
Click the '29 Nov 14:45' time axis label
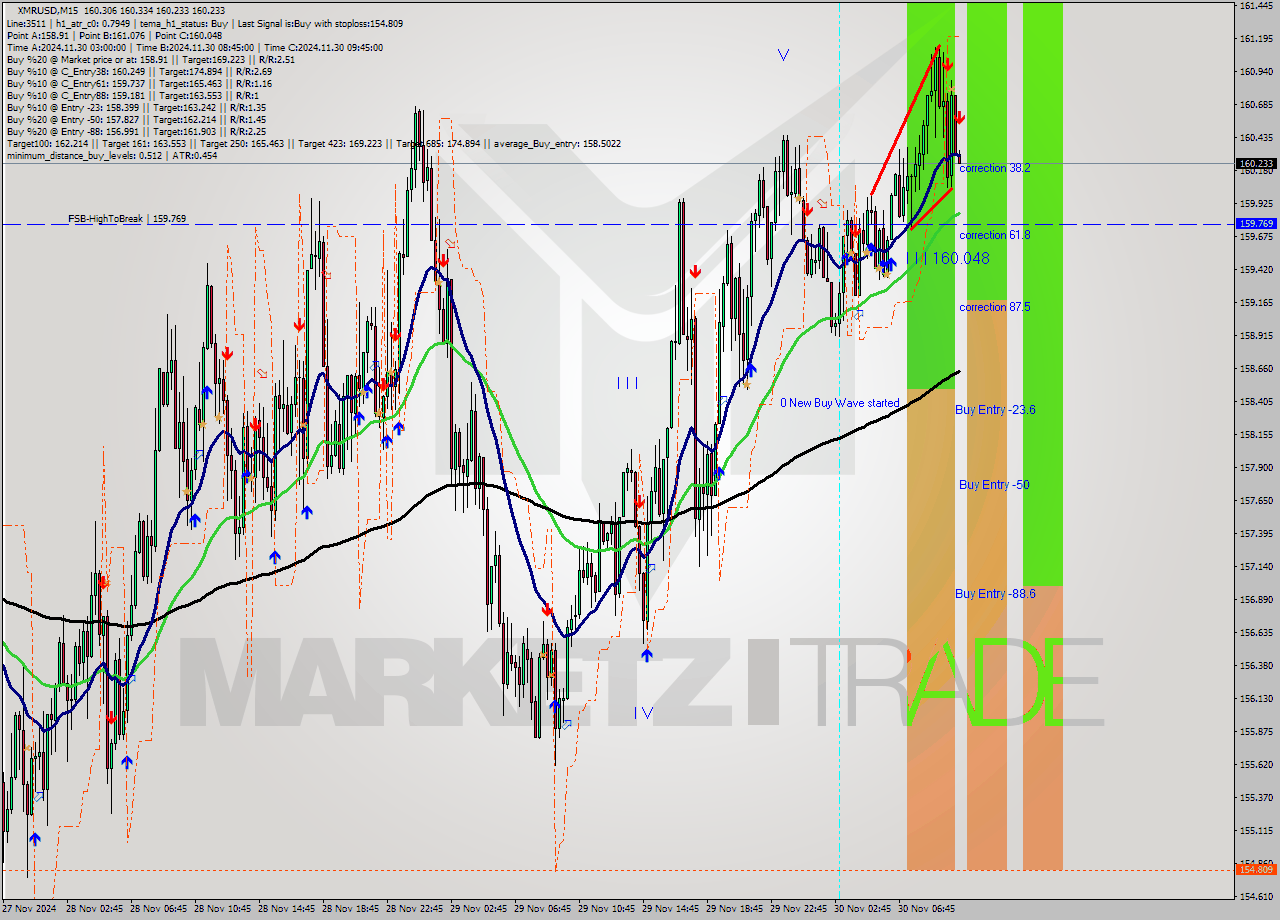click(x=671, y=909)
